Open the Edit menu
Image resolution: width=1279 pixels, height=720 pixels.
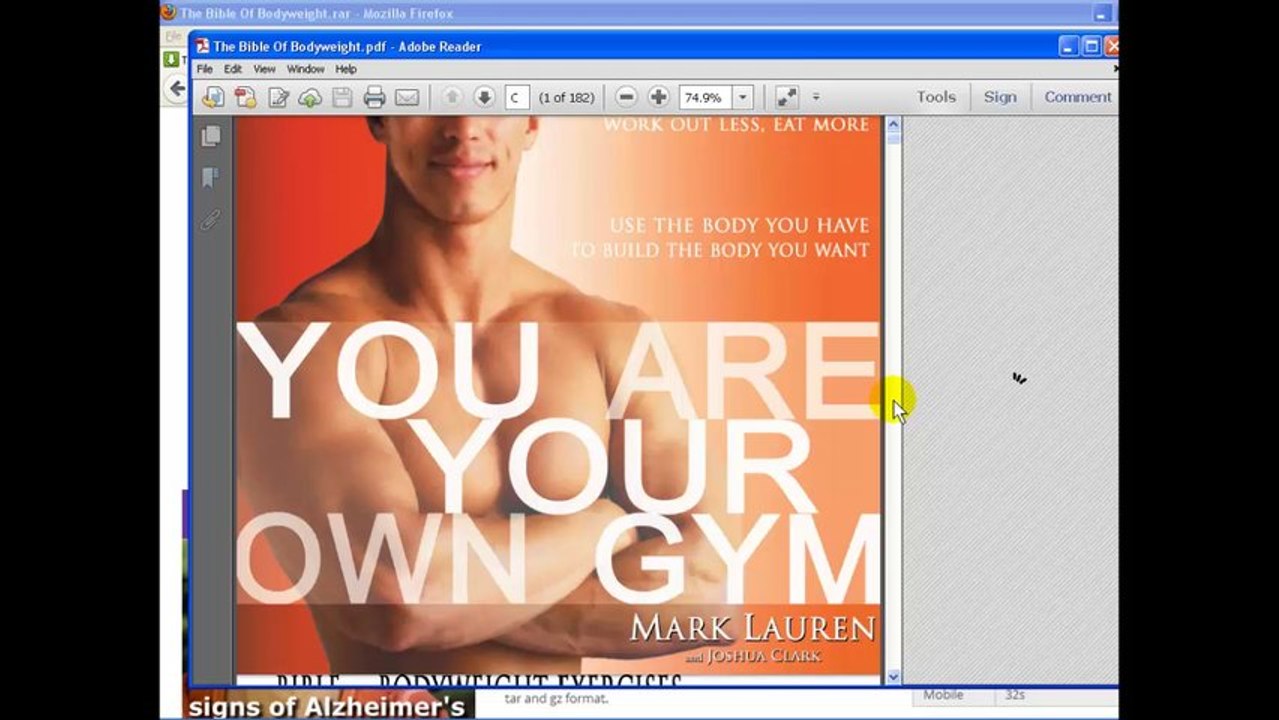click(x=233, y=69)
